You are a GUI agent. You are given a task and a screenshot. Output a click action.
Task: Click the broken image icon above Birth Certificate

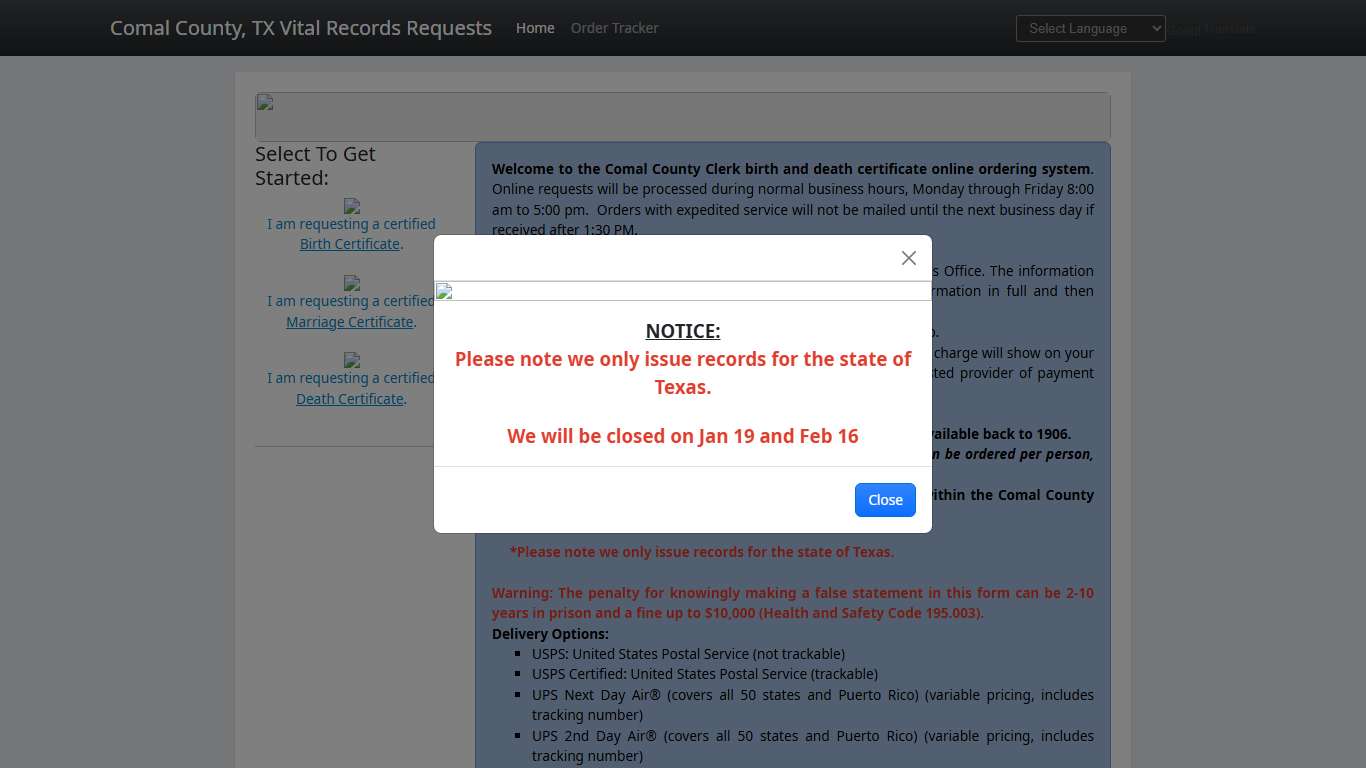point(352,206)
